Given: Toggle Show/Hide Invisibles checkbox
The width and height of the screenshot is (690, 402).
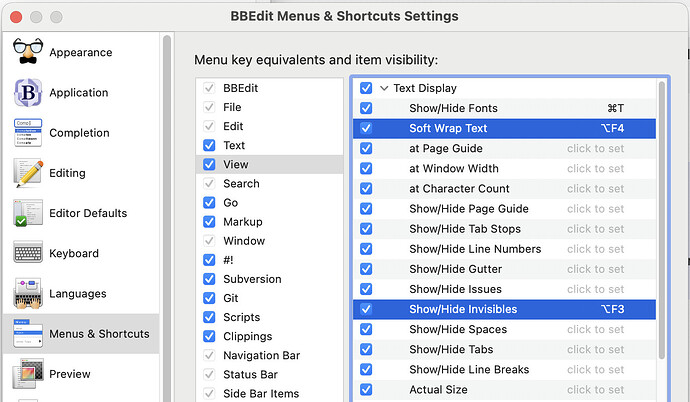Looking at the screenshot, I should point(366,309).
